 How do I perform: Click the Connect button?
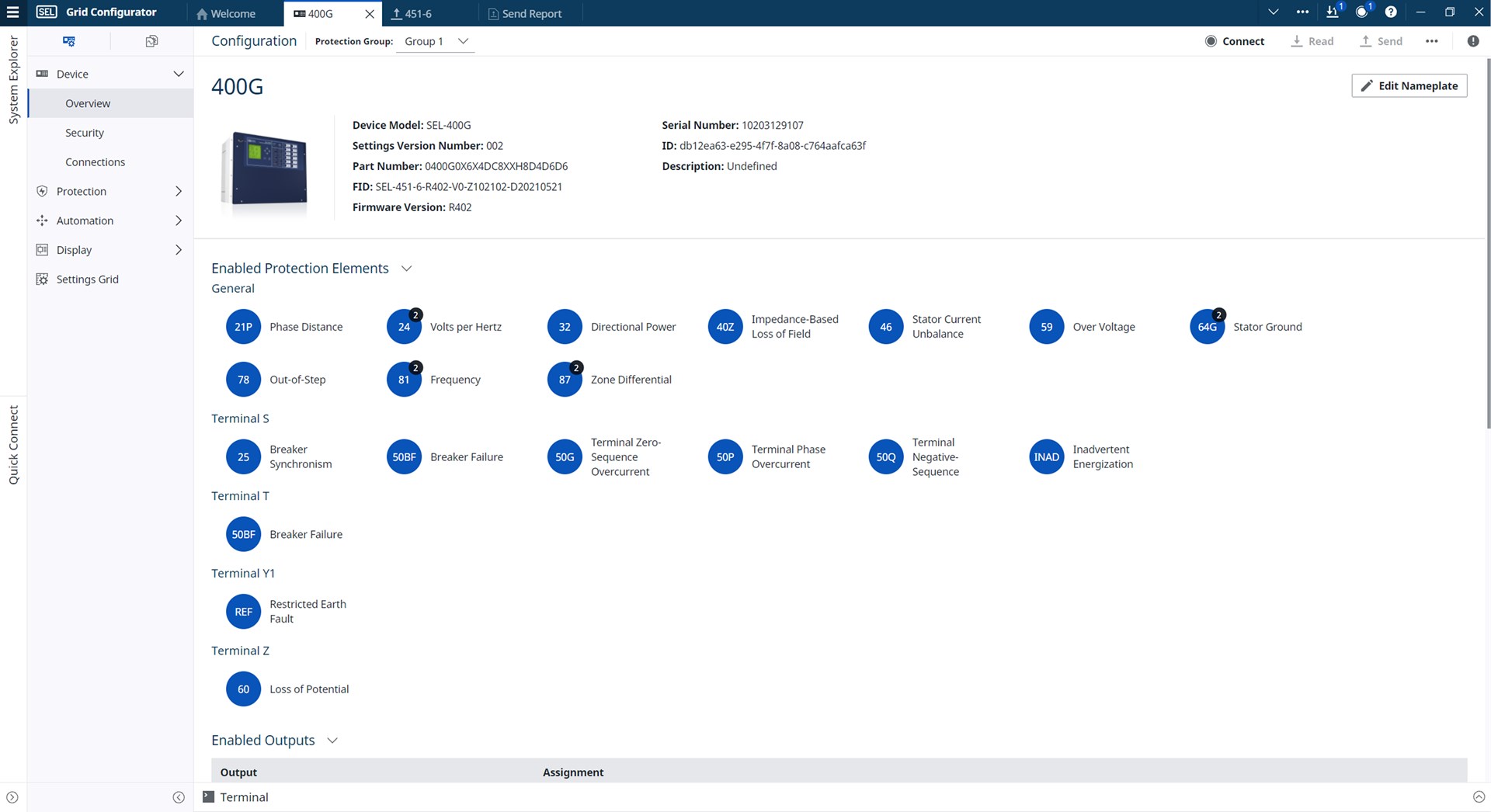coord(1235,41)
